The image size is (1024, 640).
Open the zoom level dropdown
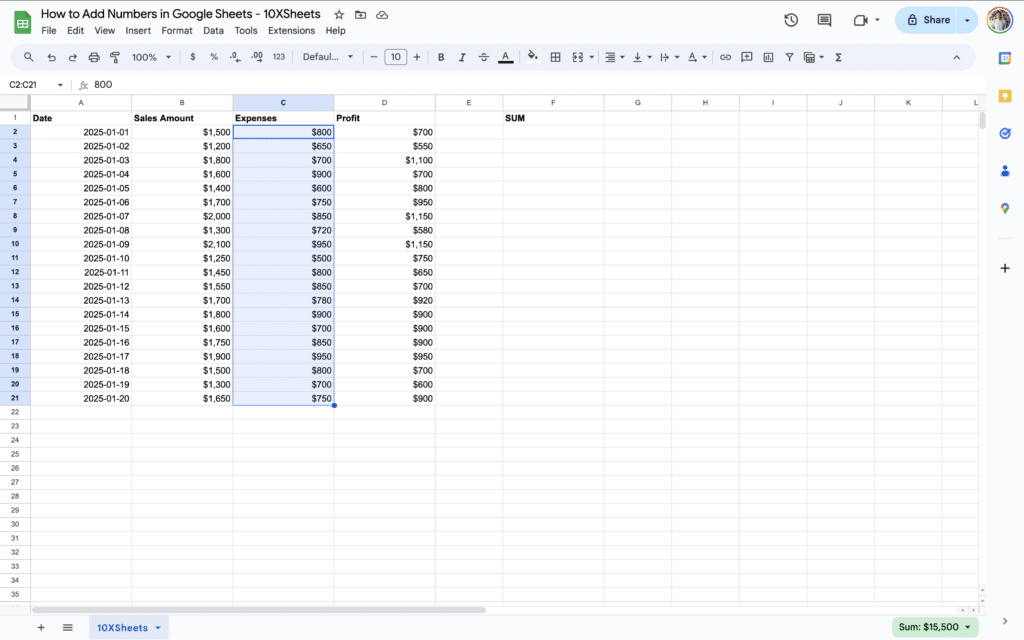click(x=150, y=57)
